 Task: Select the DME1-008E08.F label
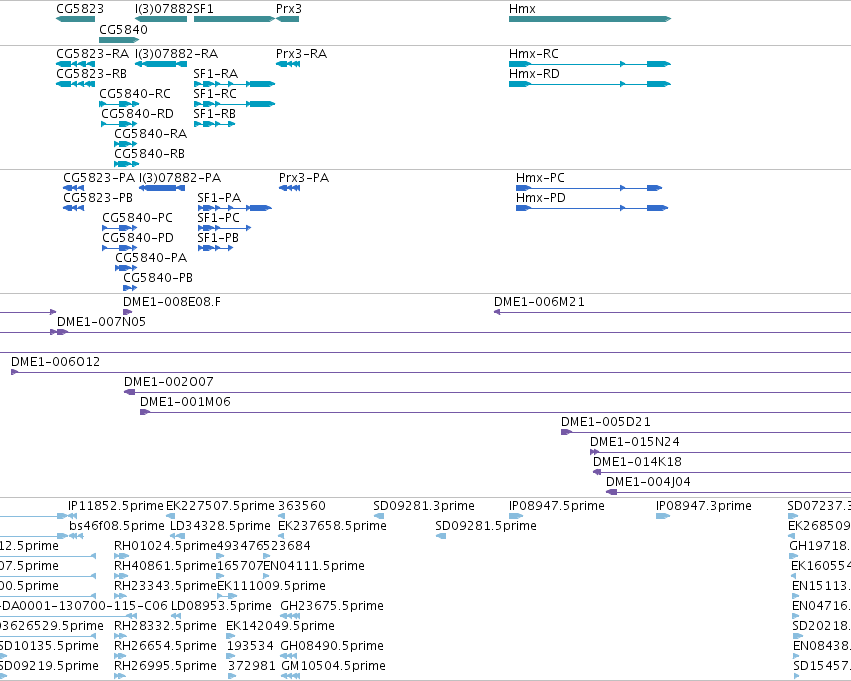172,302
